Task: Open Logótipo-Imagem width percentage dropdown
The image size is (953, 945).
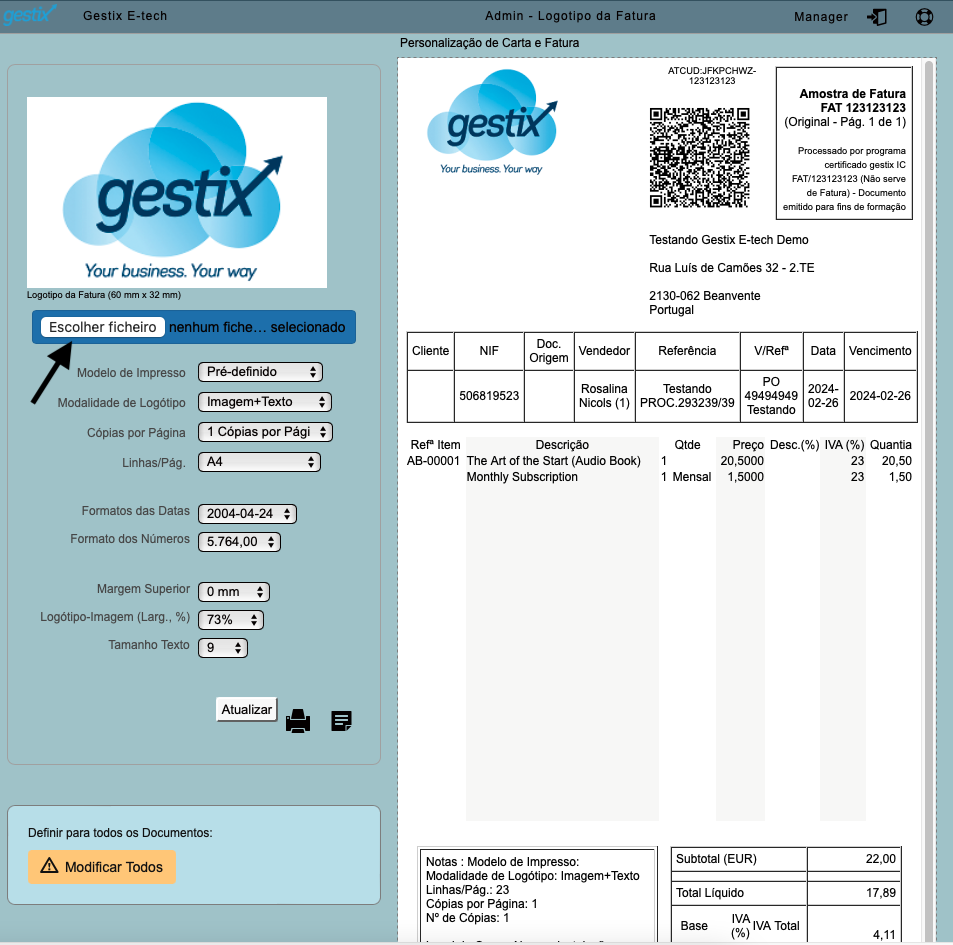Action: 230,619
